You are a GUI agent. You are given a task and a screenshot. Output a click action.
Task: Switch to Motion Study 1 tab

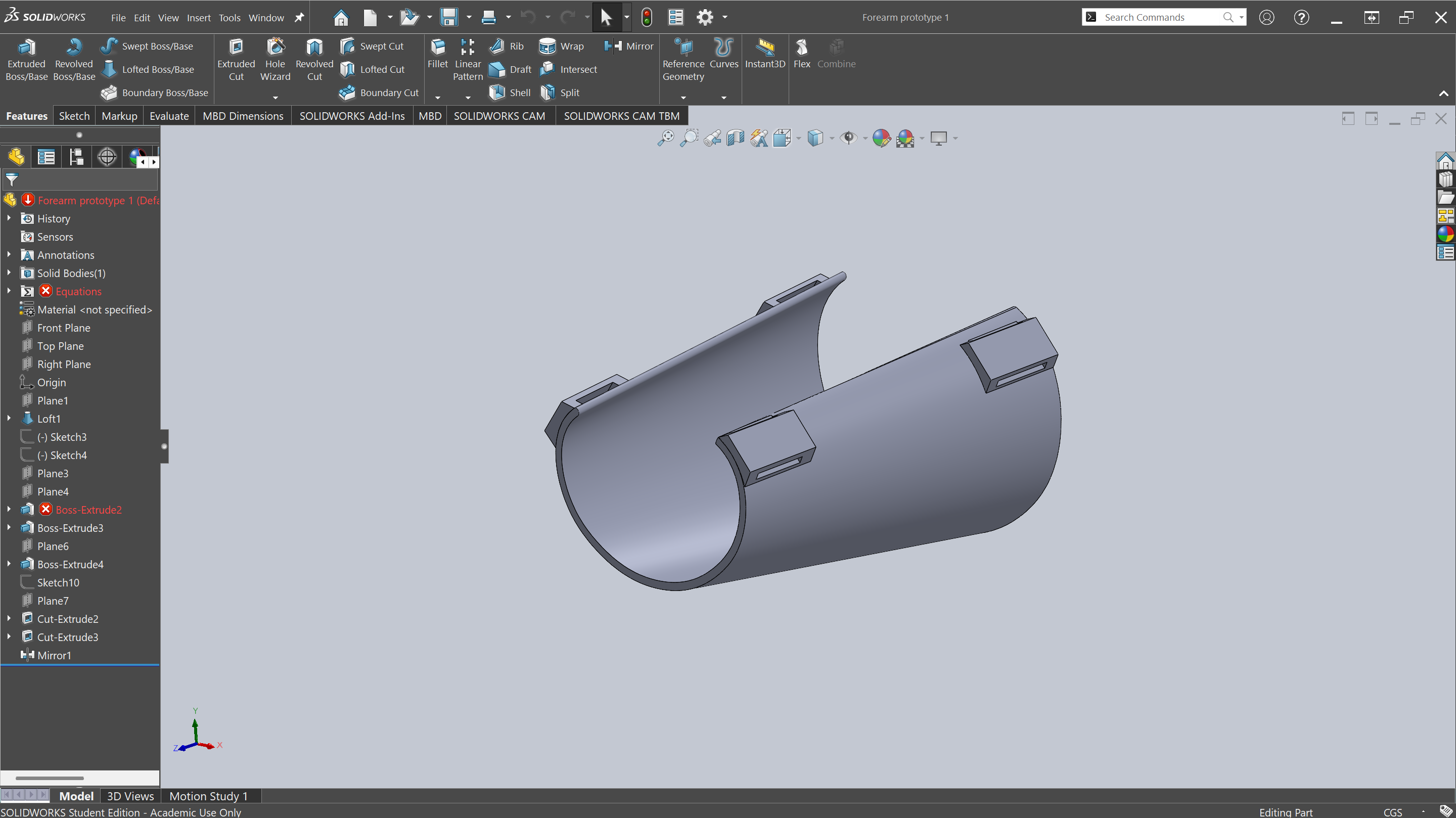click(209, 796)
